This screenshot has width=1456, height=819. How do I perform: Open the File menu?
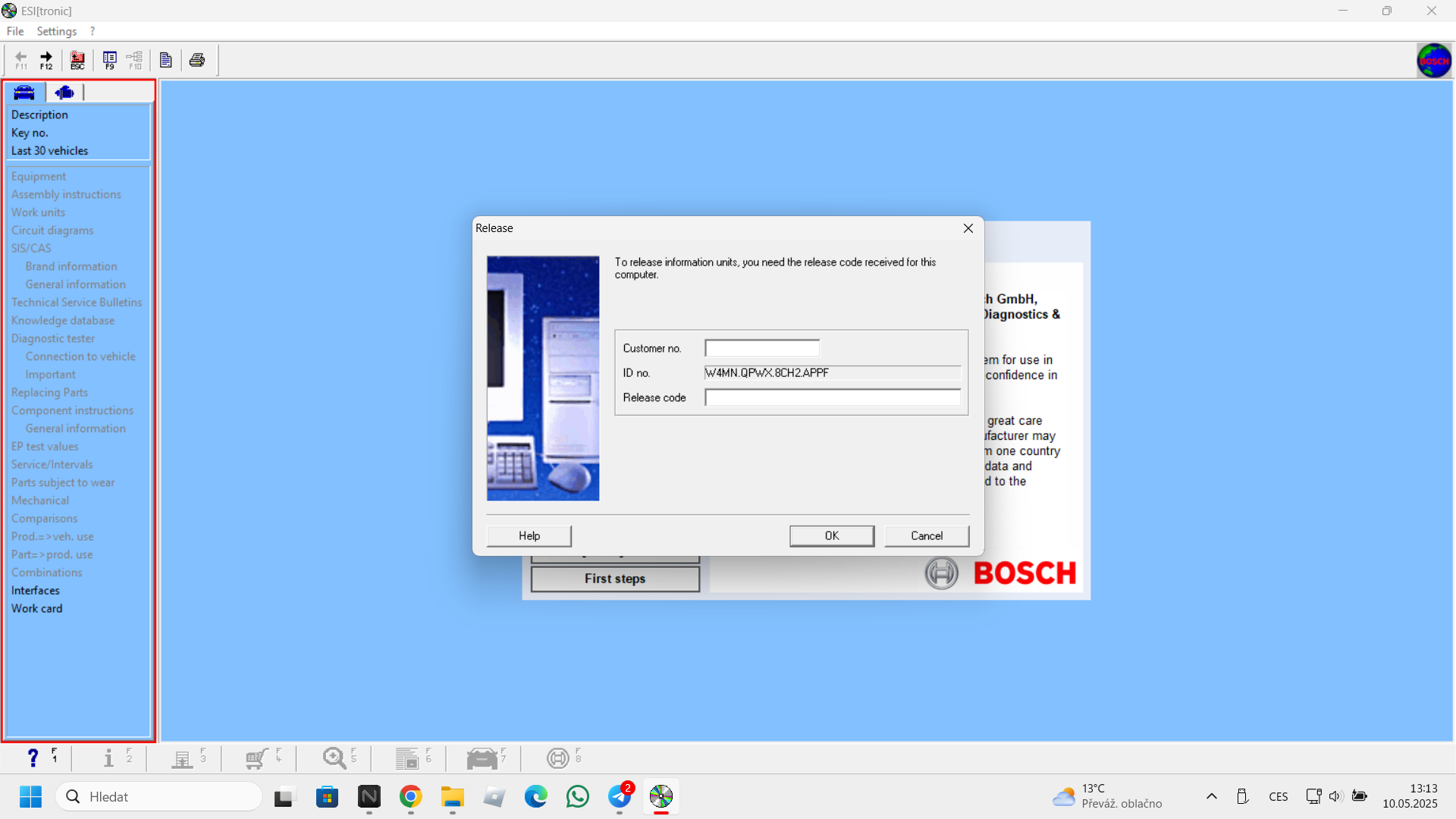click(15, 31)
